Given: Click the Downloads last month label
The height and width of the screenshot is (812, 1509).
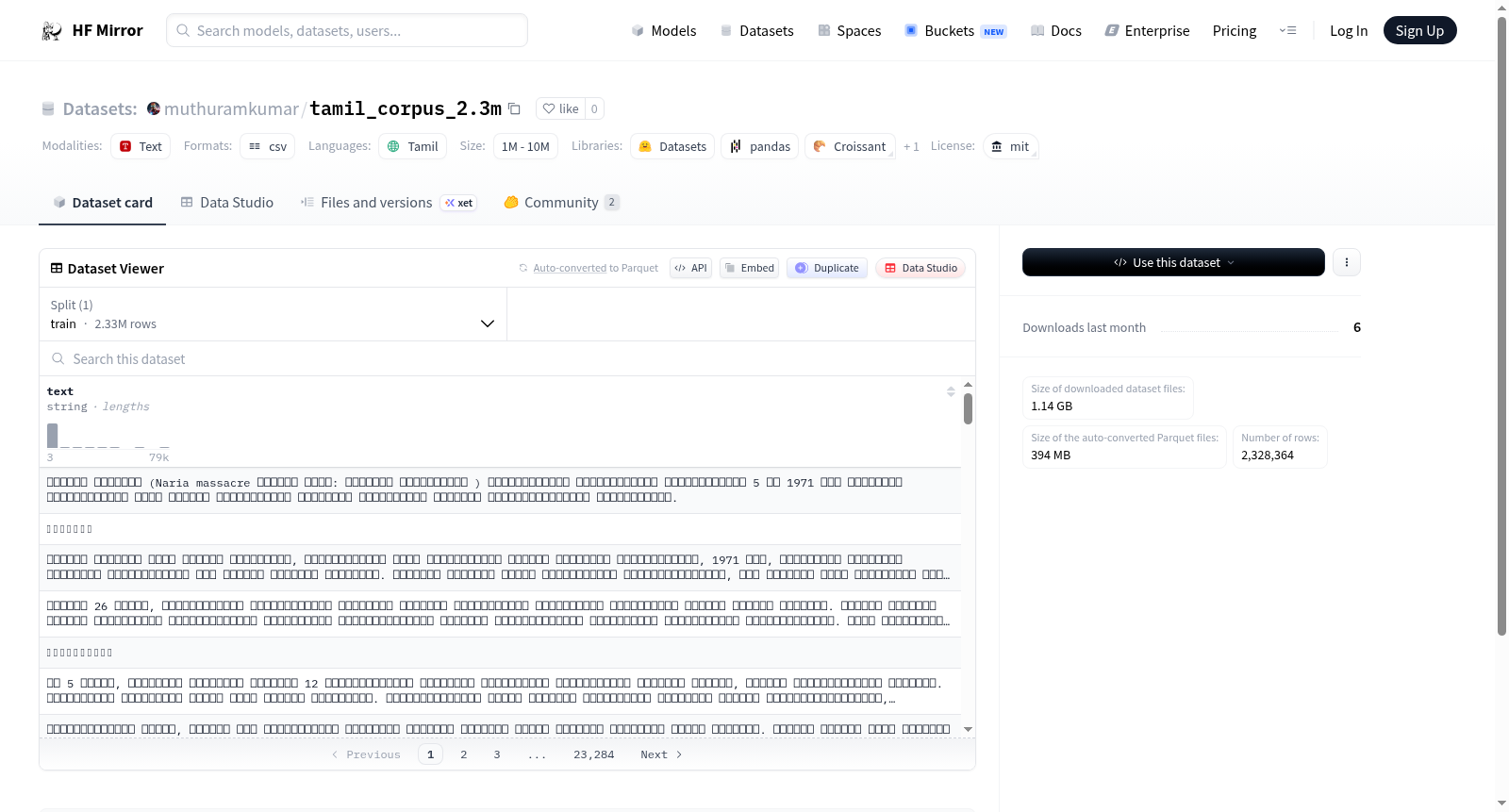Looking at the screenshot, I should tap(1084, 328).
